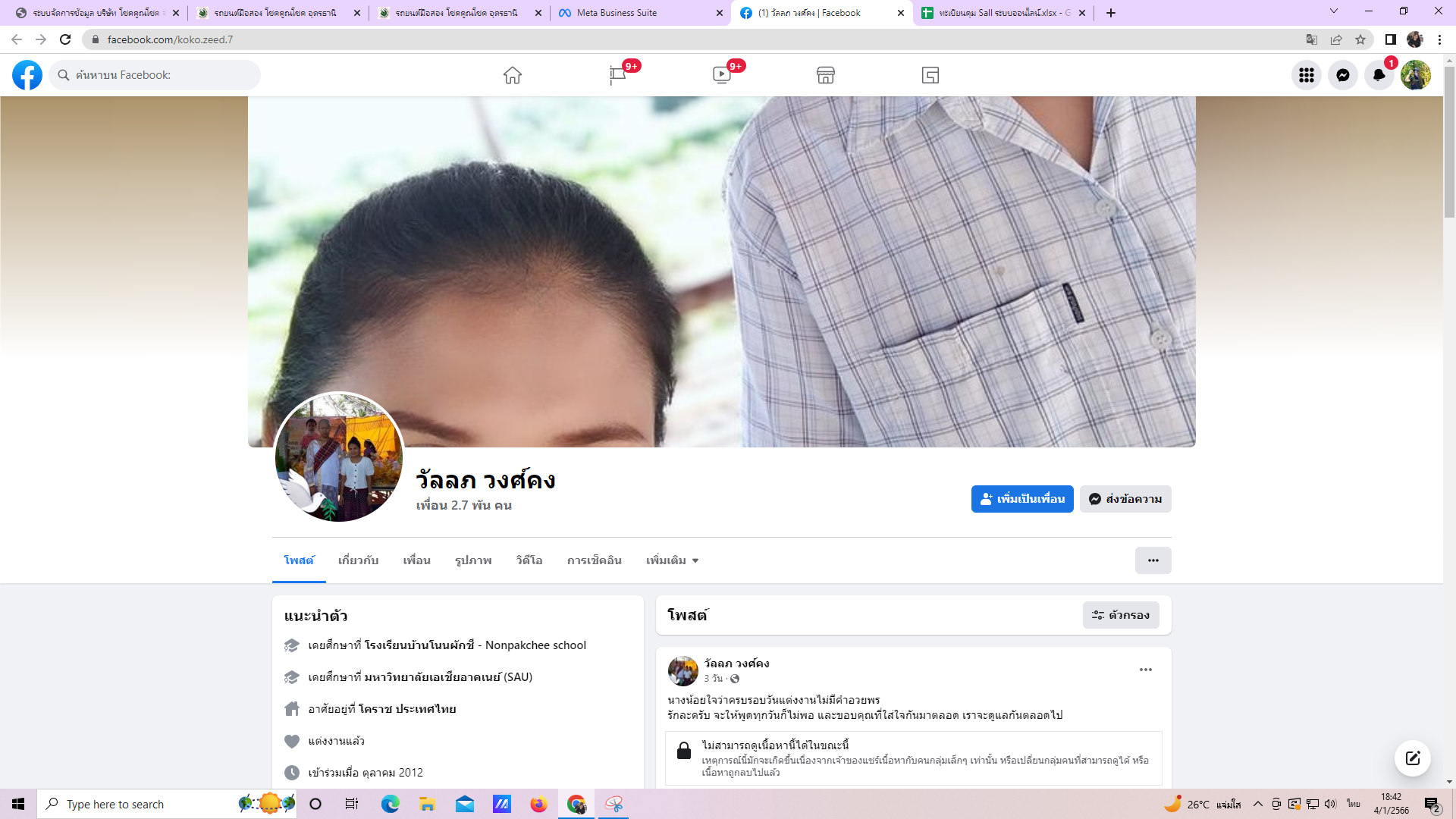Click the ส่งข้อความ button
This screenshot has height=819, width=1456.
1125,499
